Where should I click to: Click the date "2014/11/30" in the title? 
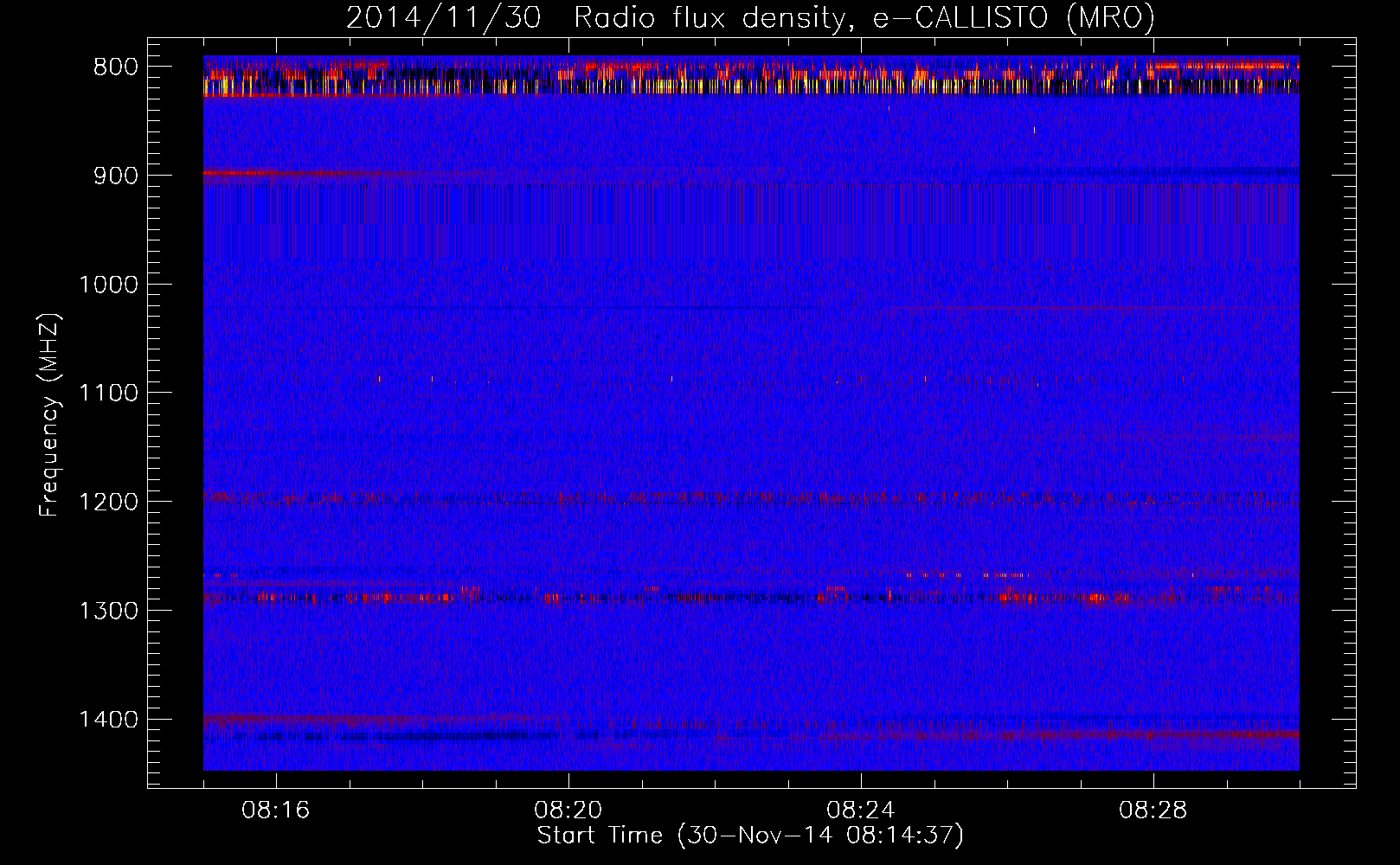tap(444, 18)
